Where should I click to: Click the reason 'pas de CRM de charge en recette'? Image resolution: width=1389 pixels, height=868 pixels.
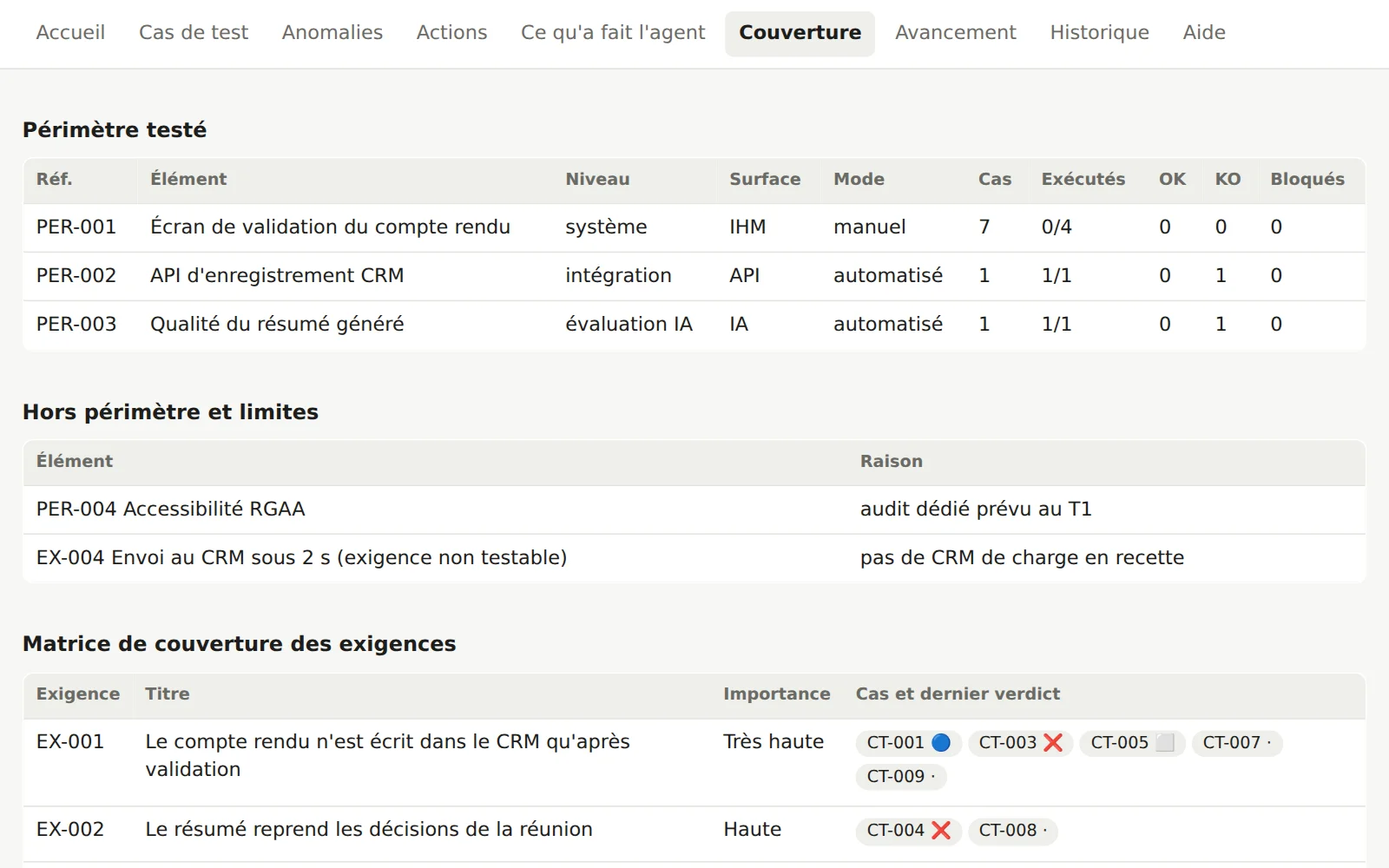point(1022,558)
